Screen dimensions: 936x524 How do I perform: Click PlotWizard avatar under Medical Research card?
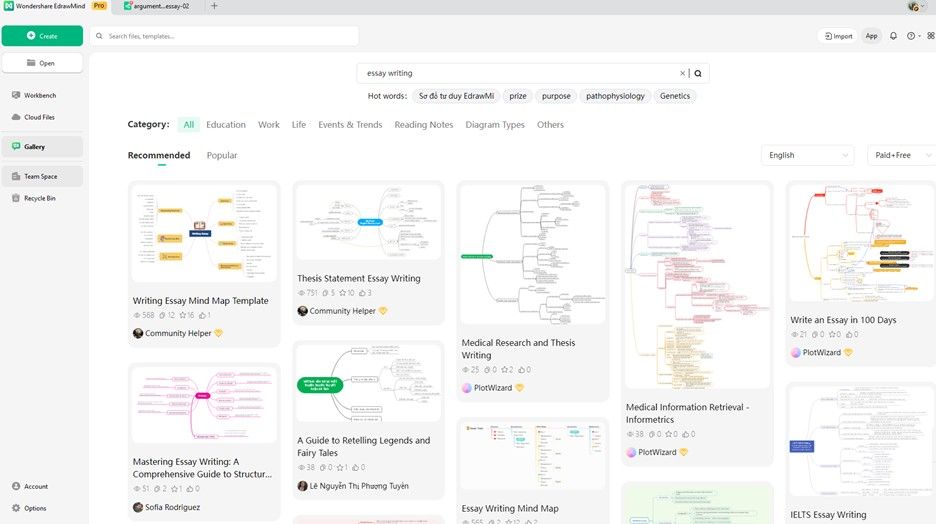tap(467, 388)
